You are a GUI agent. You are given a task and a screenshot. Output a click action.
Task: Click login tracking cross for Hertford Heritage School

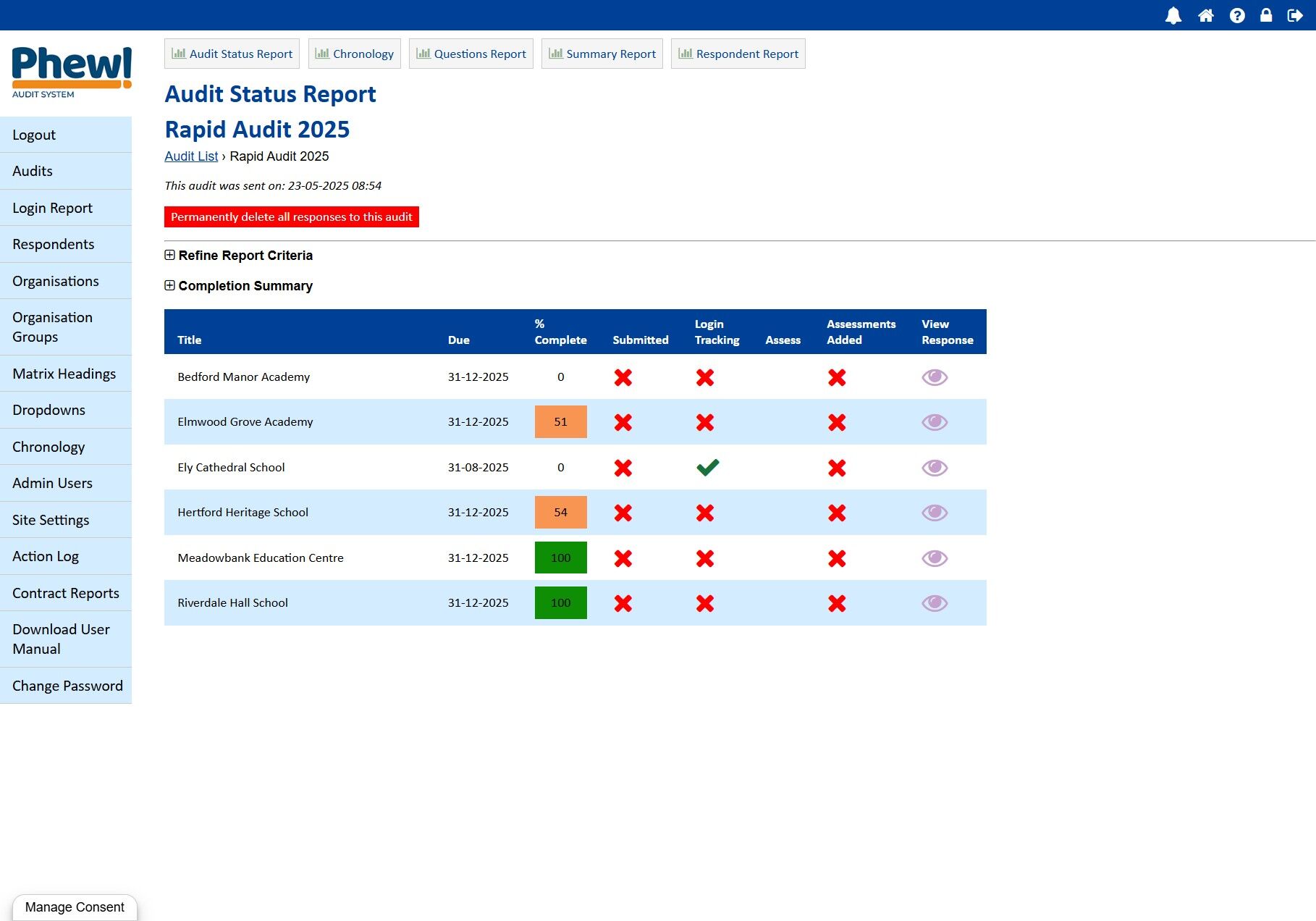click(x=705, y=513)
